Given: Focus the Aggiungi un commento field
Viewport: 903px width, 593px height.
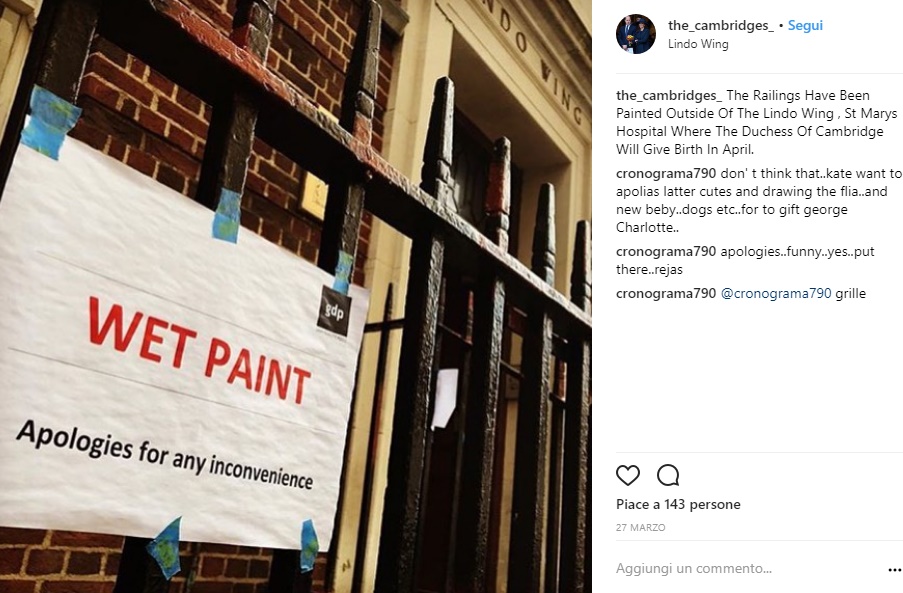Looking at the screenshot, I should tap(748, 569).
